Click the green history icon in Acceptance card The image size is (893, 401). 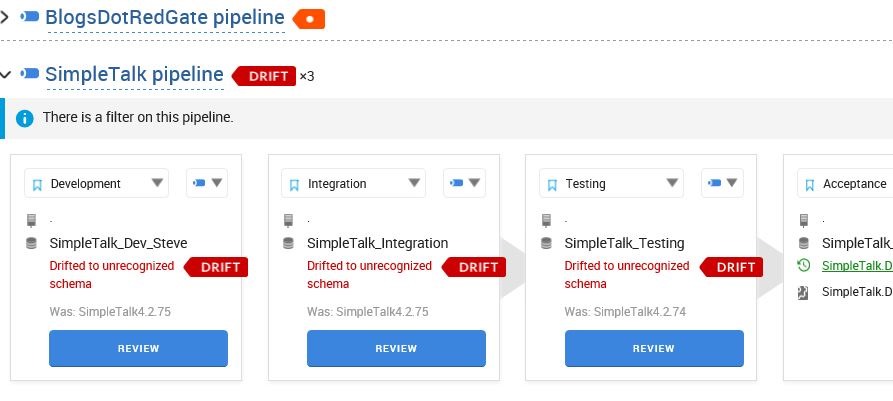(x=804, y=266)
